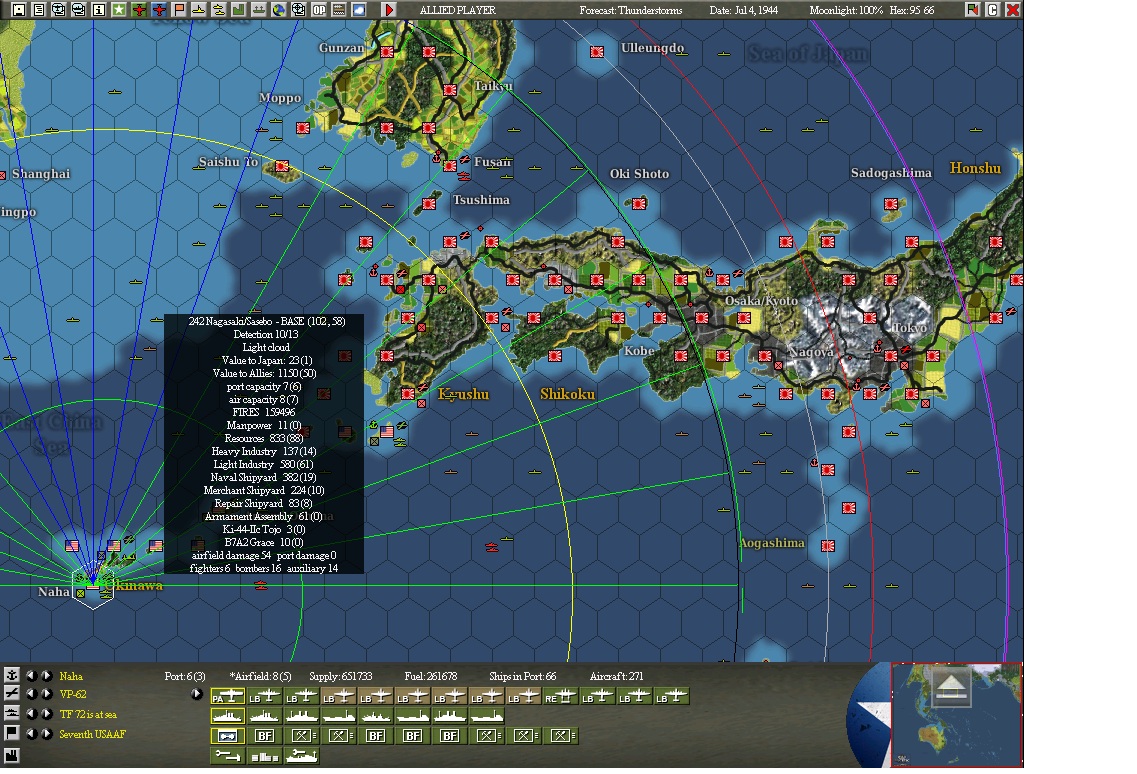Click the 'Port: 6(3)' text

[185, 676]
